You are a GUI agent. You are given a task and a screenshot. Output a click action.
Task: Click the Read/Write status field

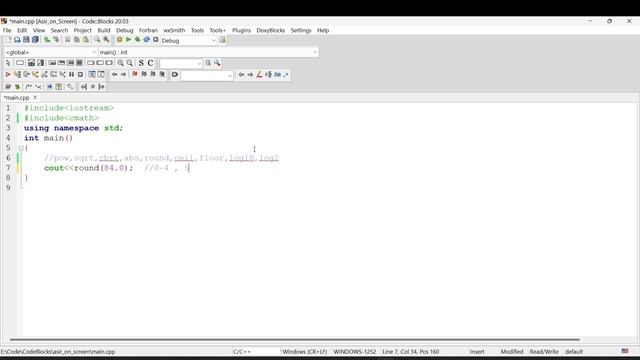[544, 351]
